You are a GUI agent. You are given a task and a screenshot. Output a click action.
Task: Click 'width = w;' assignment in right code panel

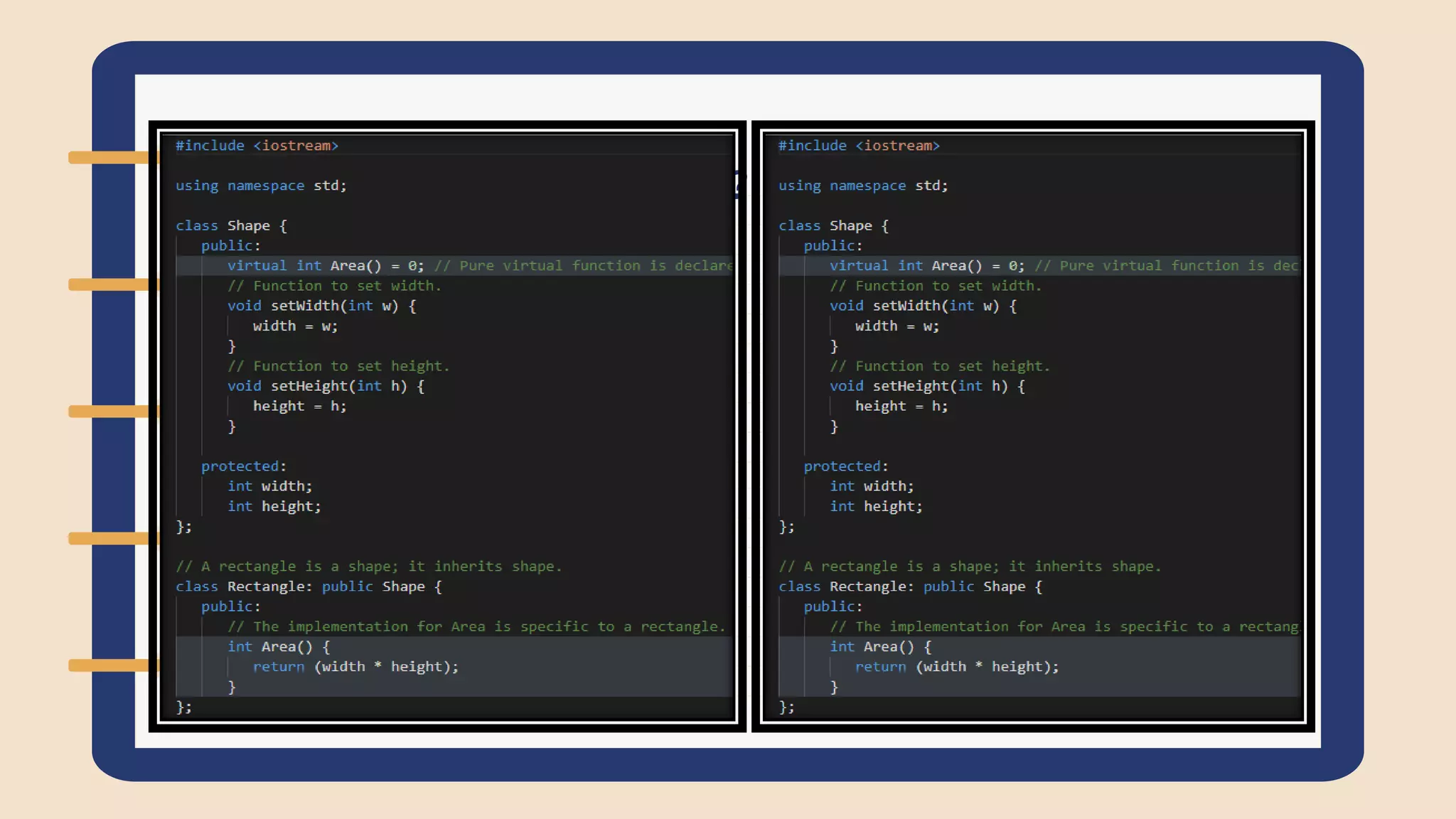[896, 326]
